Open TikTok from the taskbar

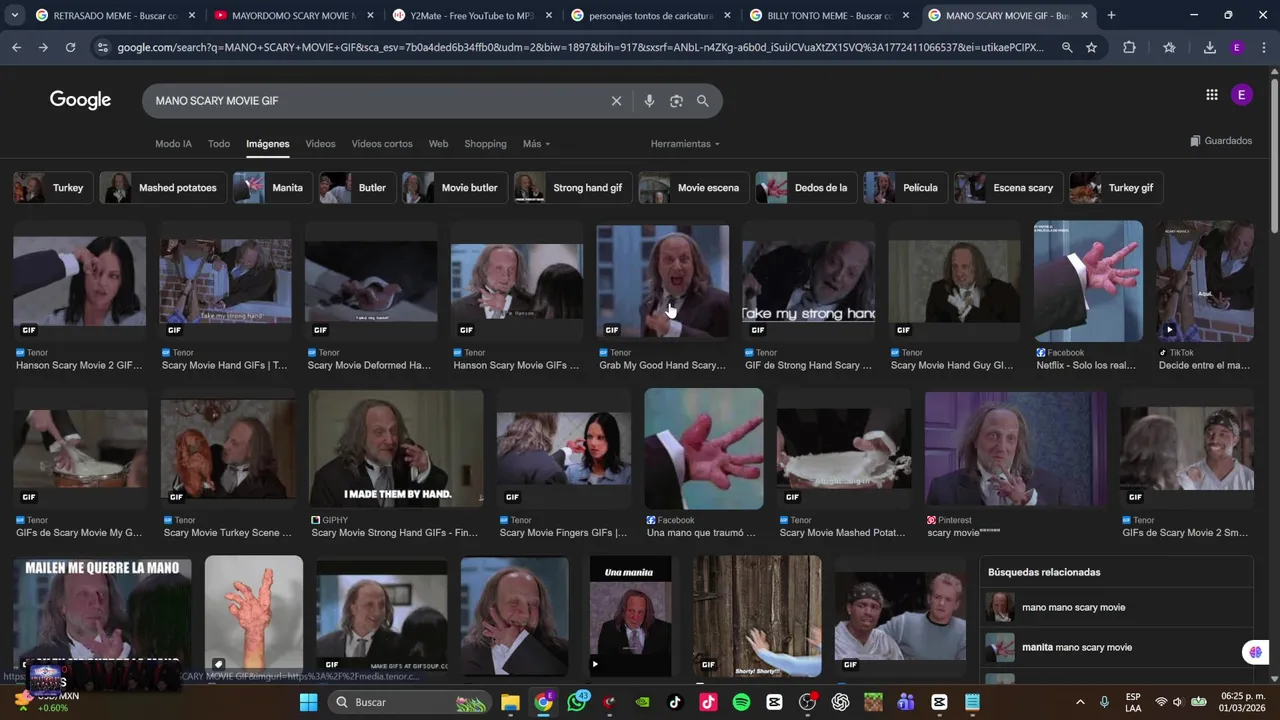click(675, 702)
